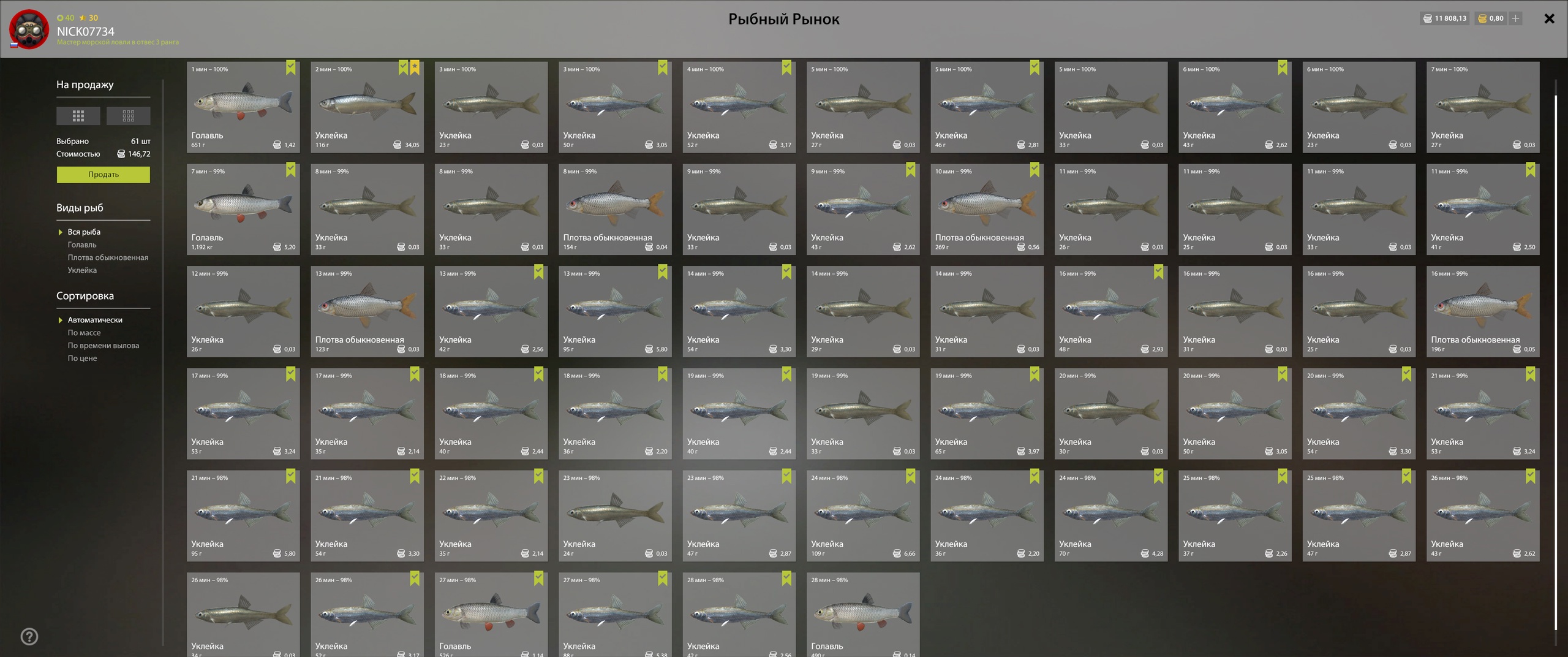Toggle selection bookmark on 1,192 kg Голавль card
Image resolution: width=1568 pixels, height=657 pixels.
[291, 170]
